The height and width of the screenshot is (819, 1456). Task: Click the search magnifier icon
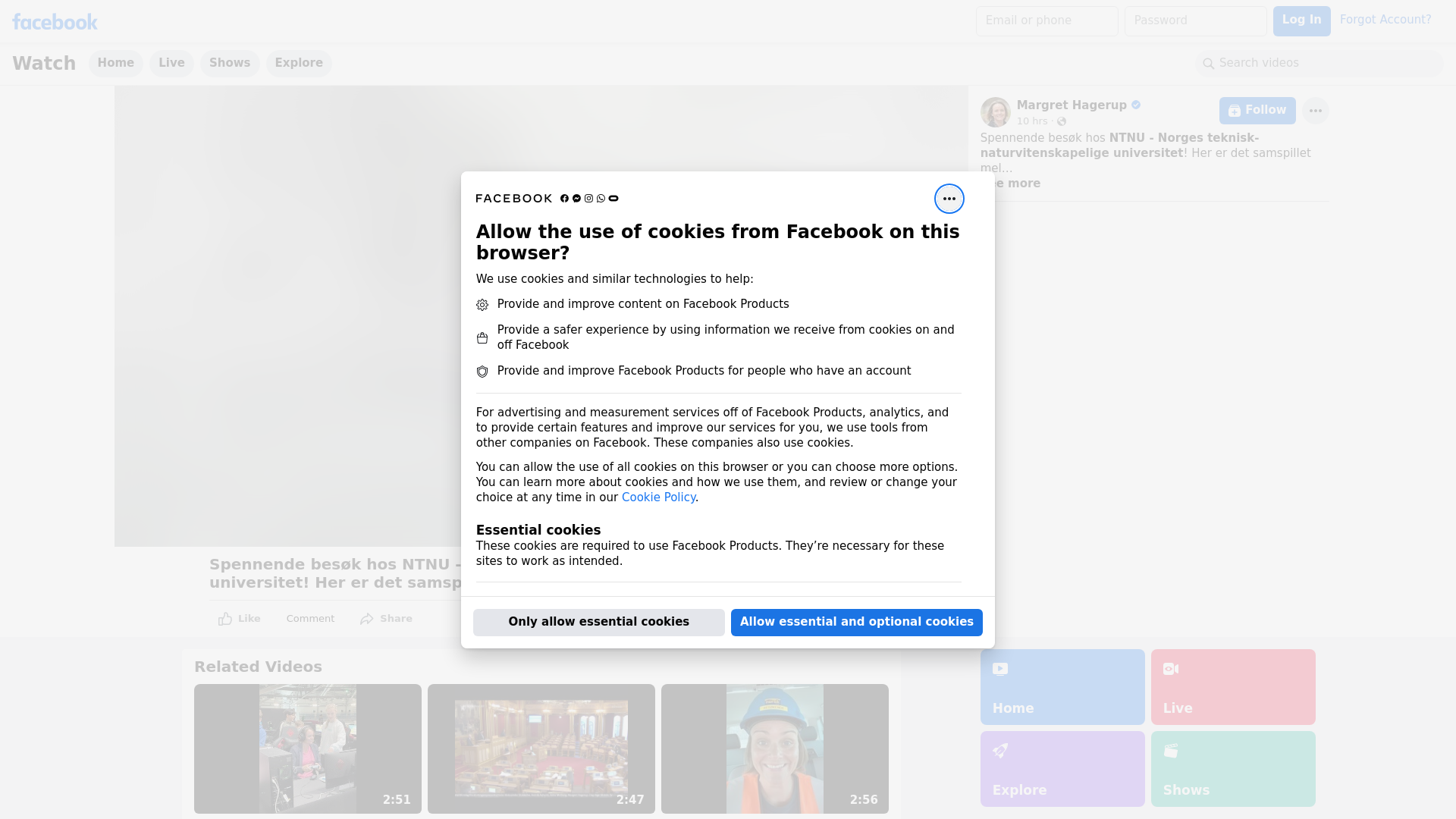1209,64
